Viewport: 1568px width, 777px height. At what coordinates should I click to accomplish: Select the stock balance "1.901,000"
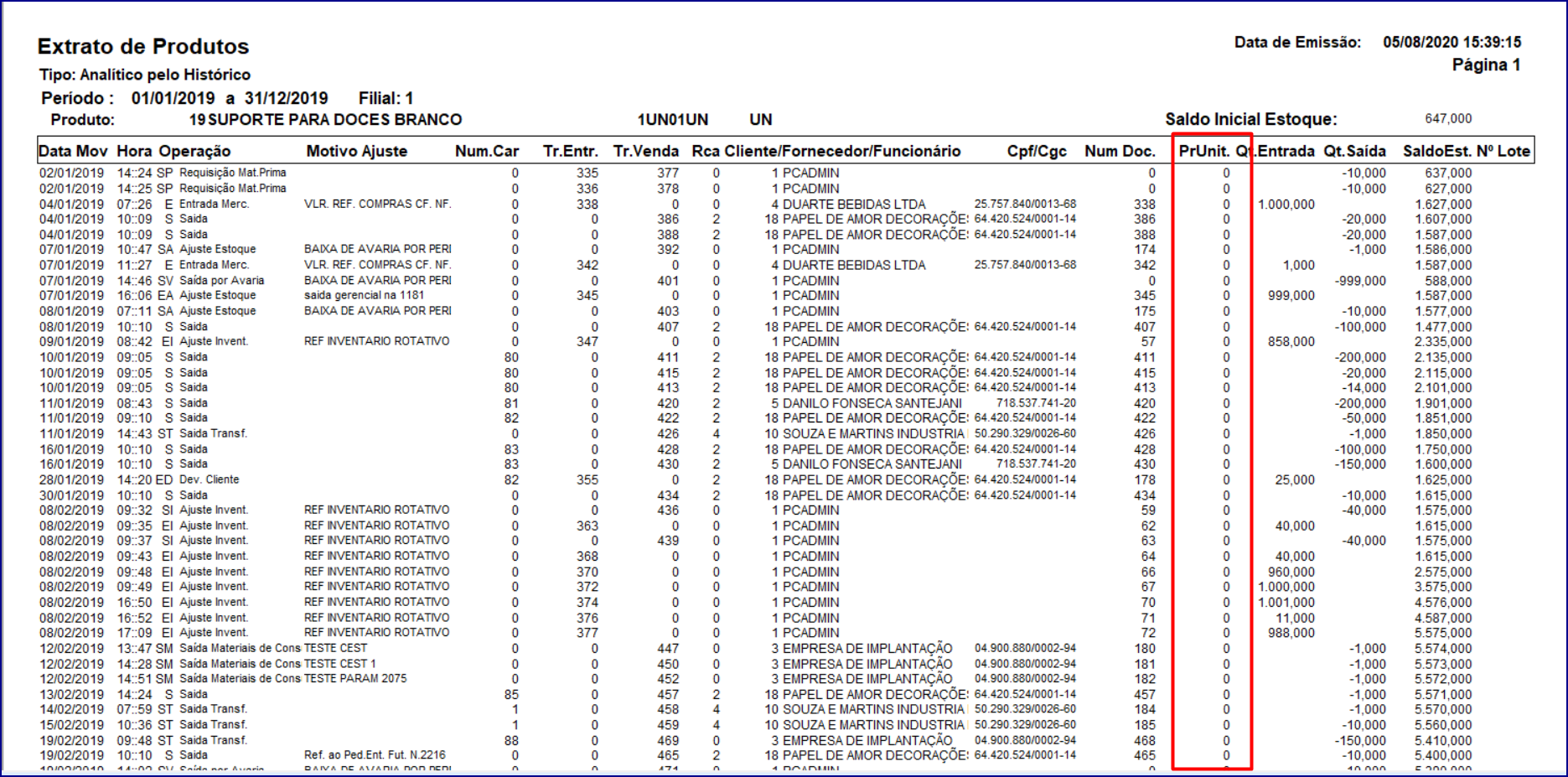click(1443, 403)
